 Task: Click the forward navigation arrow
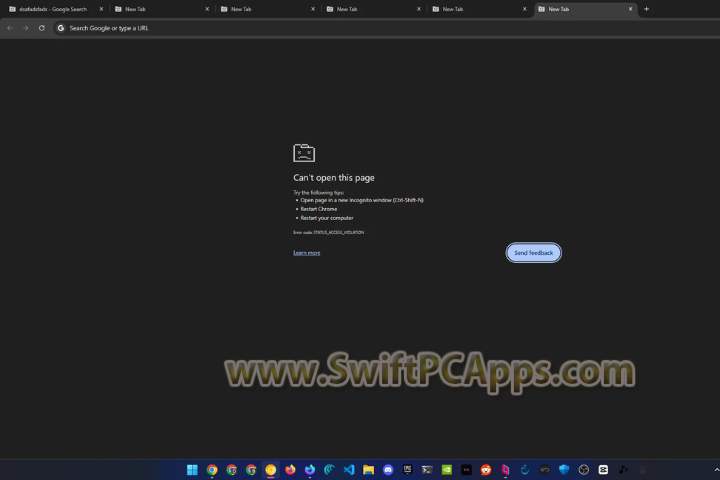pos(26,28)
